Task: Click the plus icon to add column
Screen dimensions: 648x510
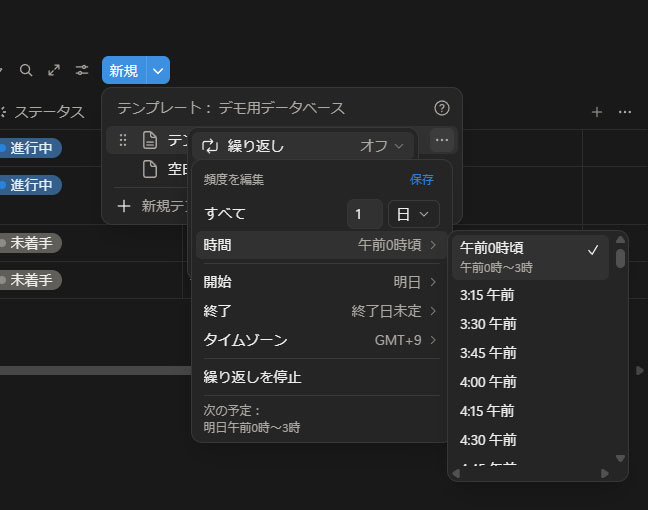Action: pyautogui.click(x=597, y=112)
